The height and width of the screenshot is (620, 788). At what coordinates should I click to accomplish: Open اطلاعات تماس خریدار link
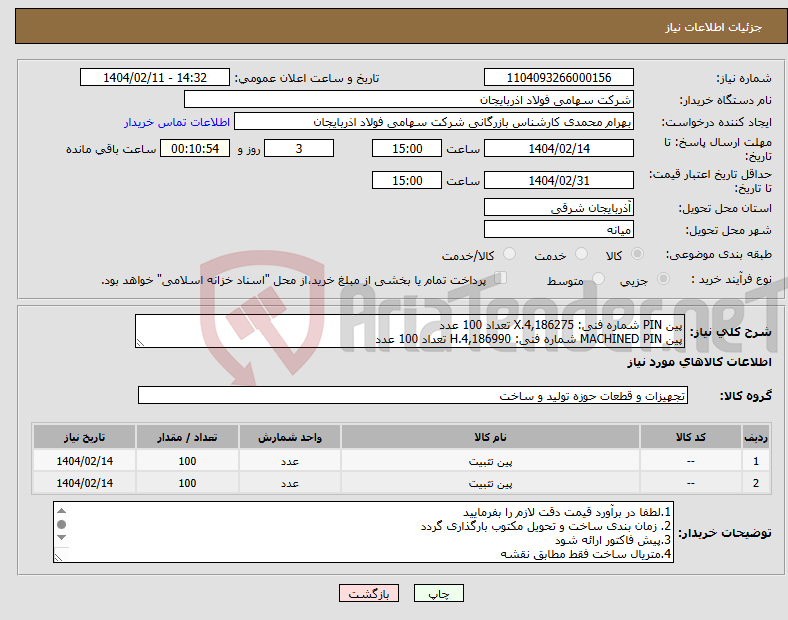[177, 122]
